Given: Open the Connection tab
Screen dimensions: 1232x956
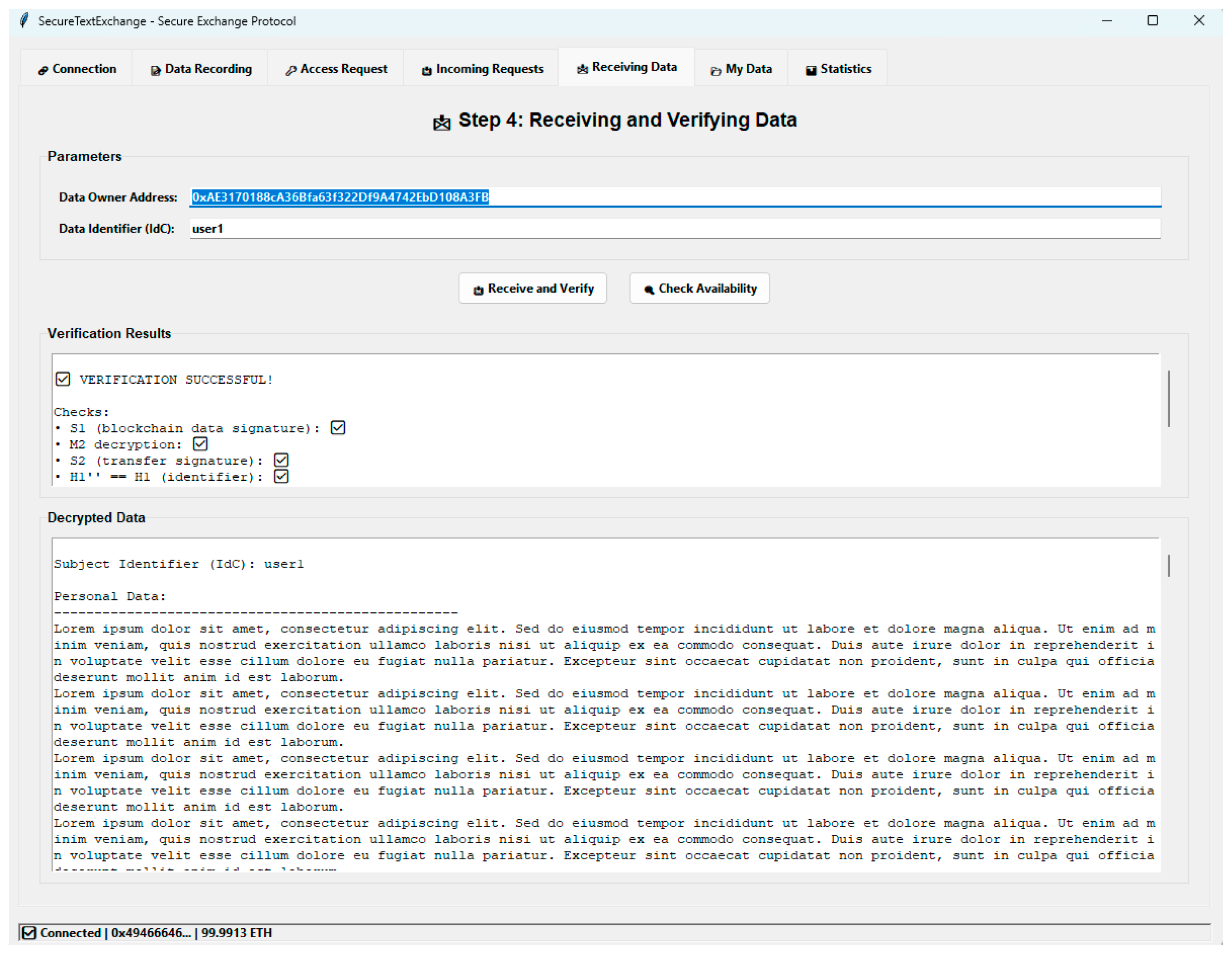Looking at the screenshot, I should pos(77,69).
